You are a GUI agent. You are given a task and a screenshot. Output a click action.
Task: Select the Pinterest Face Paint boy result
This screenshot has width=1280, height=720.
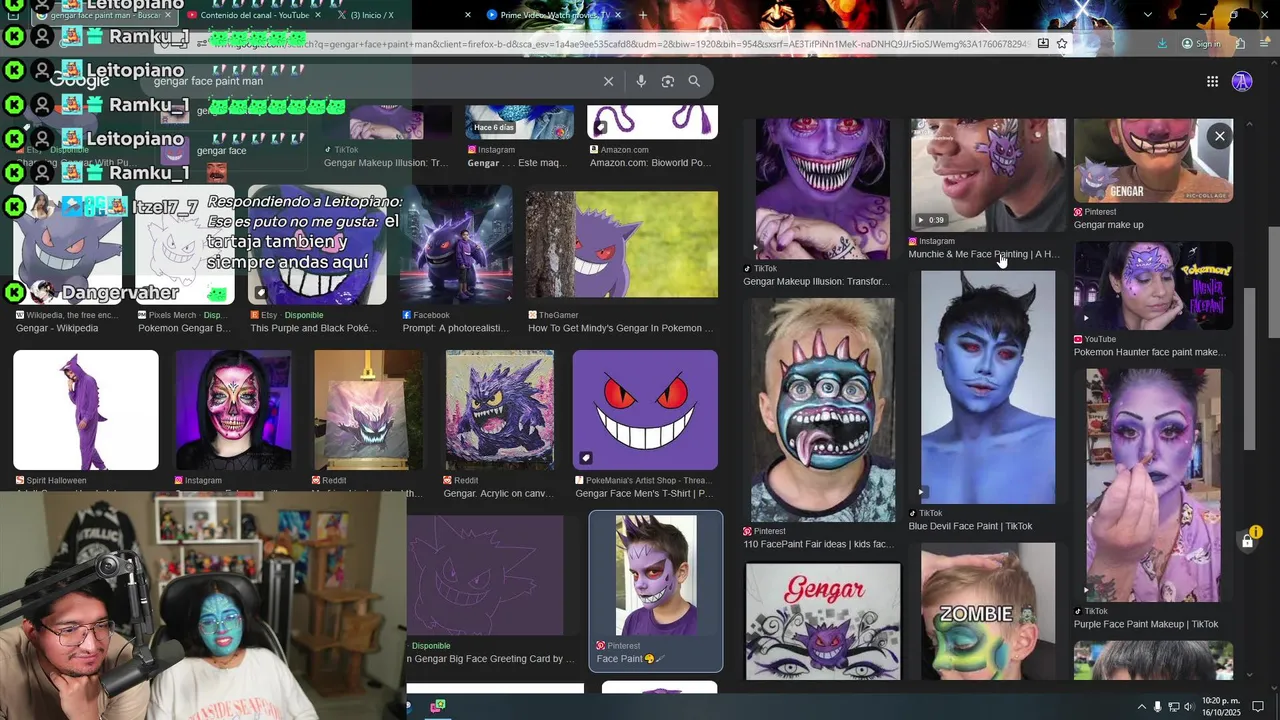(656, 591)
